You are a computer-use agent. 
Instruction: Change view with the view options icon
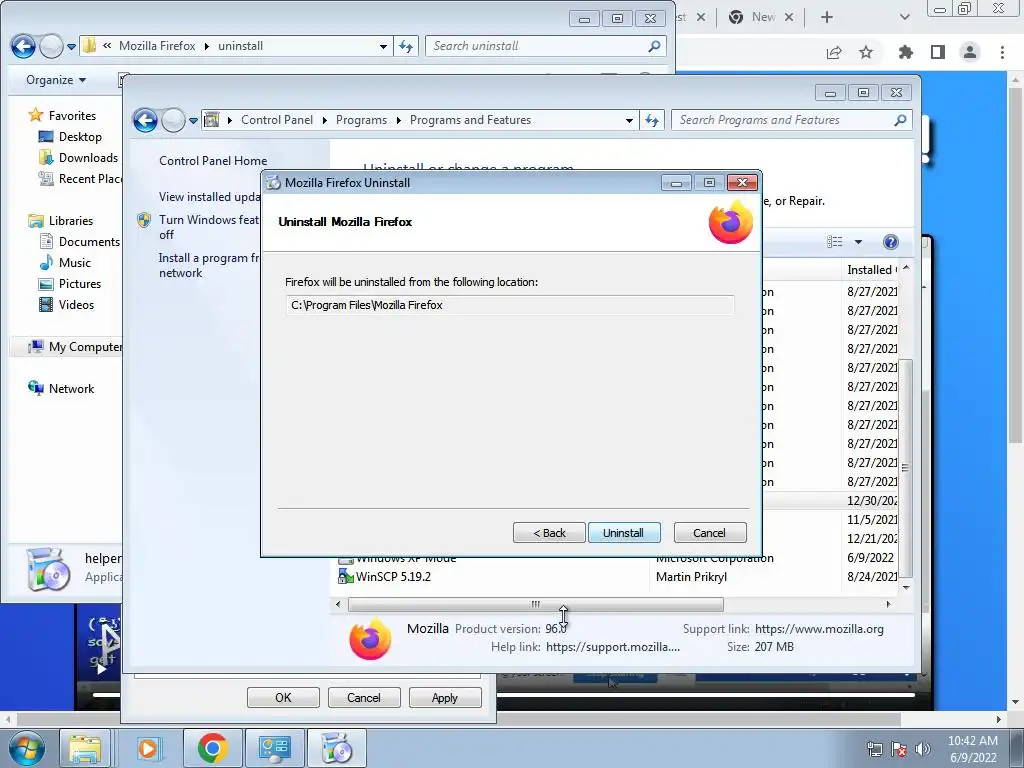pyautogui.click(x=835, y=242)
